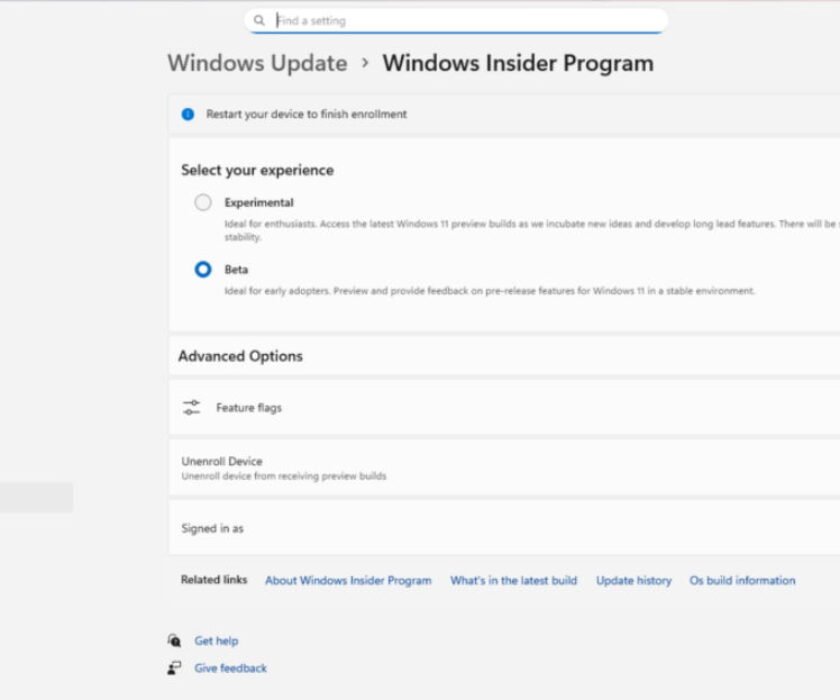Image resolution: width=840 pixels, height=700 pixels.
Task: Open About Windows Insider Program link
Action: point(348,581)
